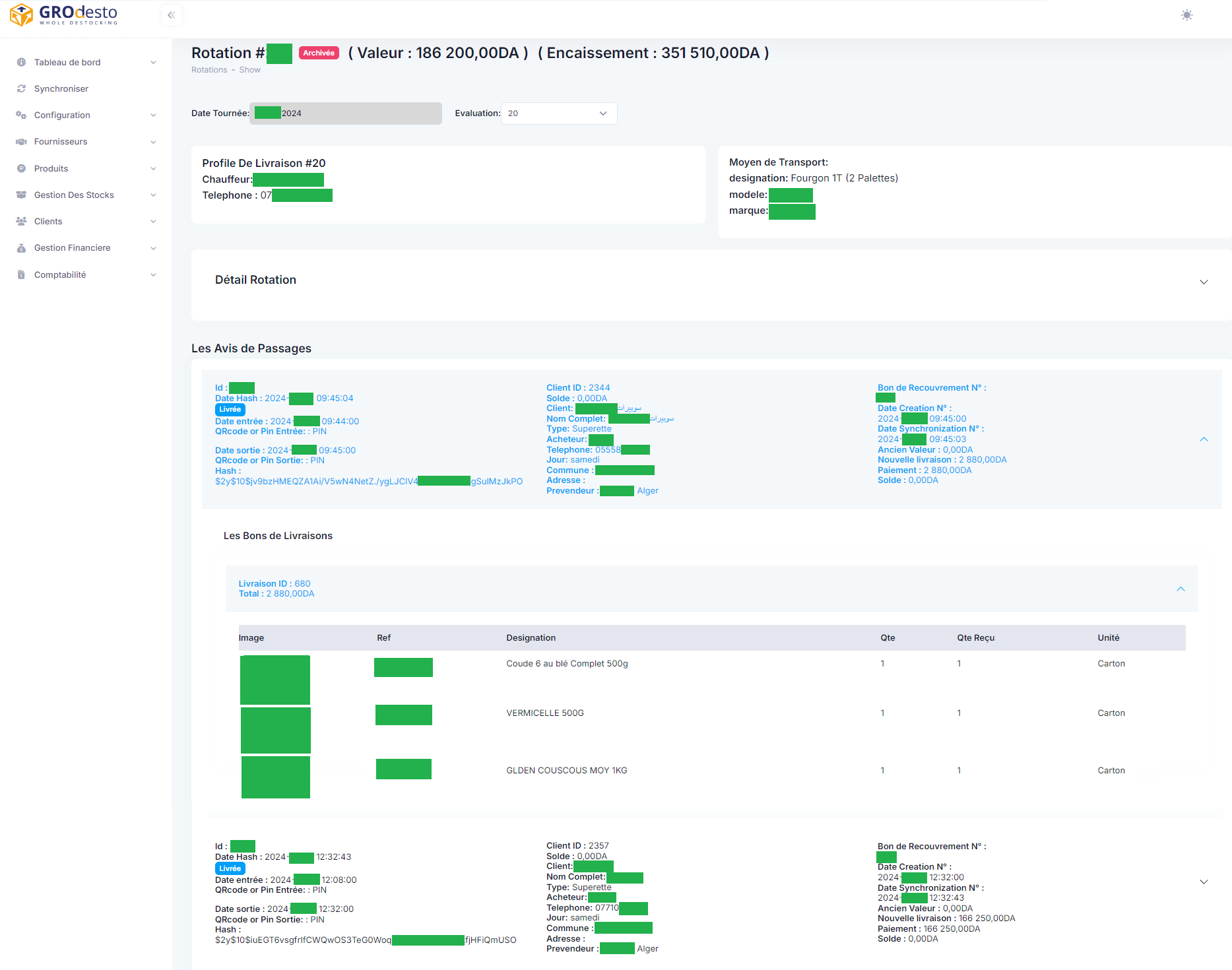The width and height of the screenshot is (1232, 970).
Task: Click 'Les Bons de Livraisons' heading
Action: 278,536
